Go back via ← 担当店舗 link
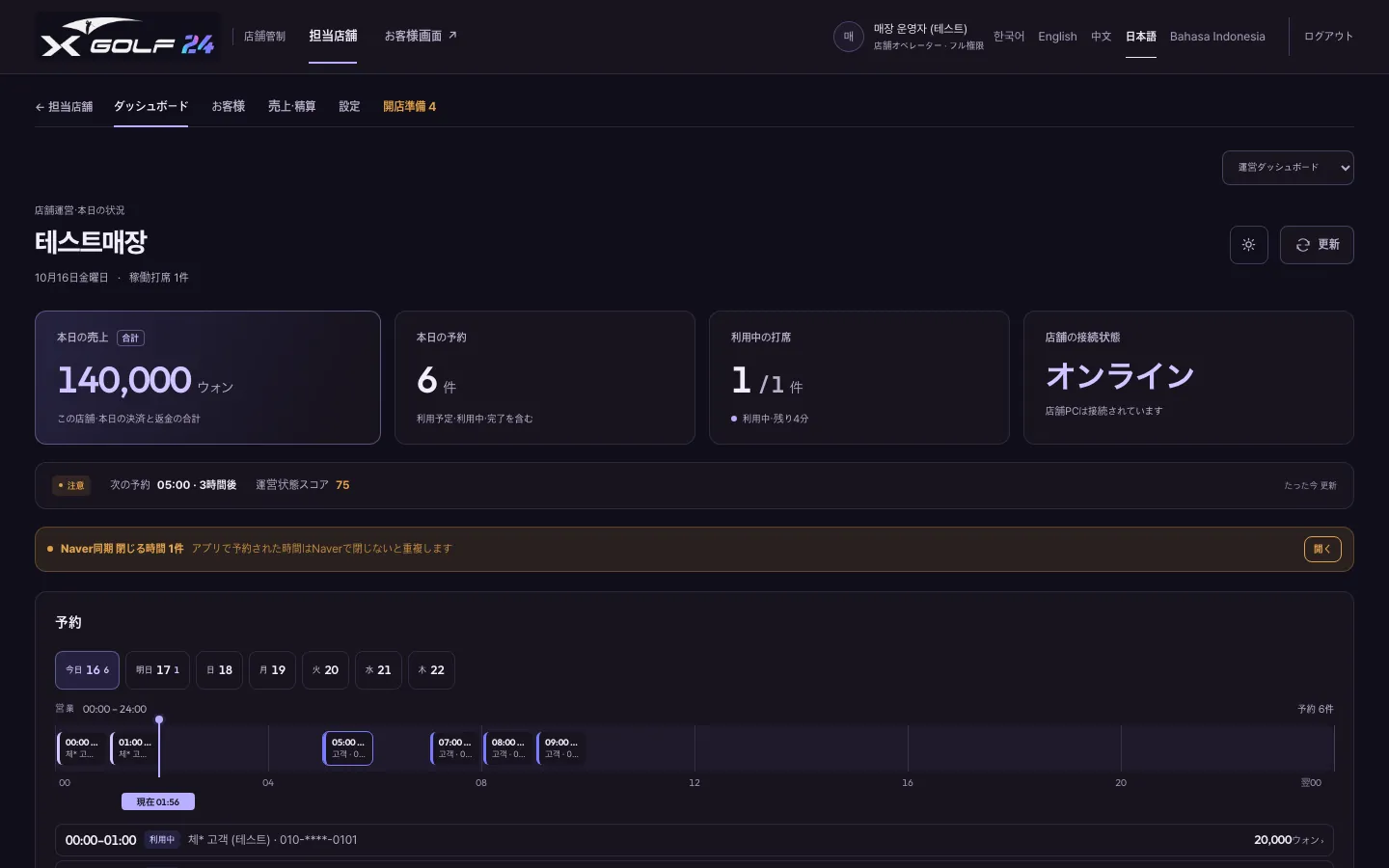The width and height of the screenshot is (1389, 868). coord(64,107)
